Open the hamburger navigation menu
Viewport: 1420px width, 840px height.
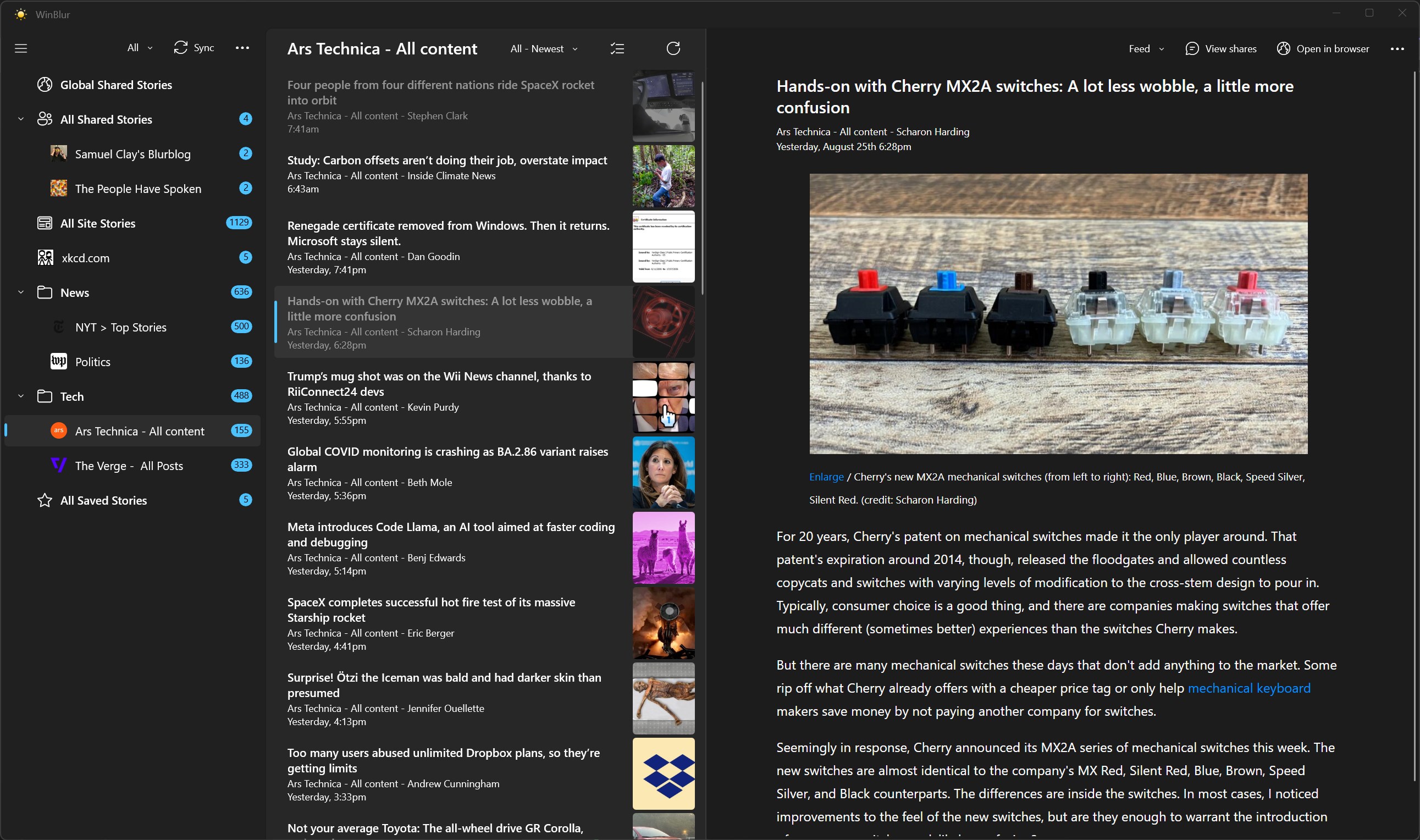(x=21, y=48)
